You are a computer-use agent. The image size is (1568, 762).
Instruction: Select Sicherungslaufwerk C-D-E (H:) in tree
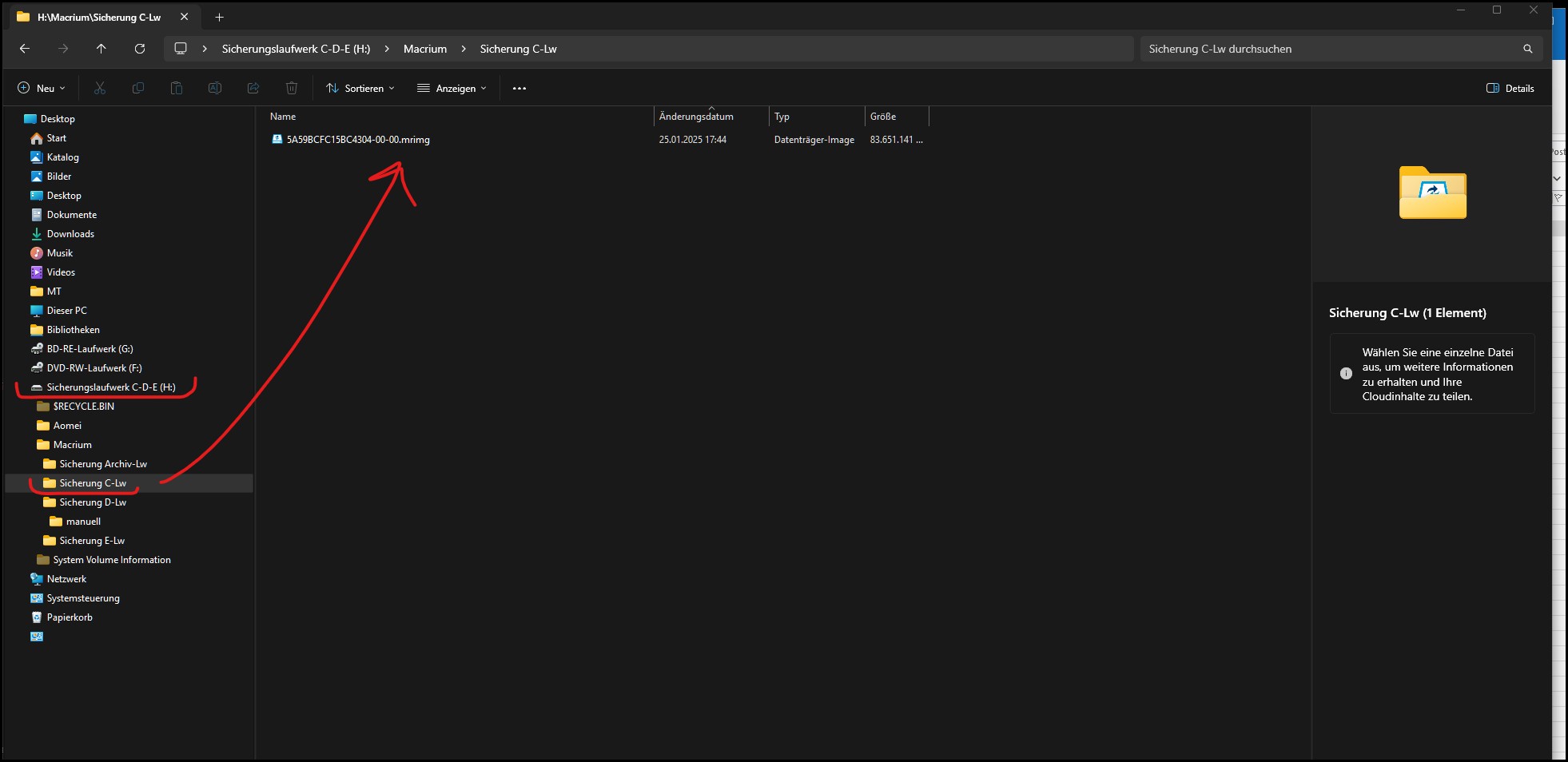(111, 387)
